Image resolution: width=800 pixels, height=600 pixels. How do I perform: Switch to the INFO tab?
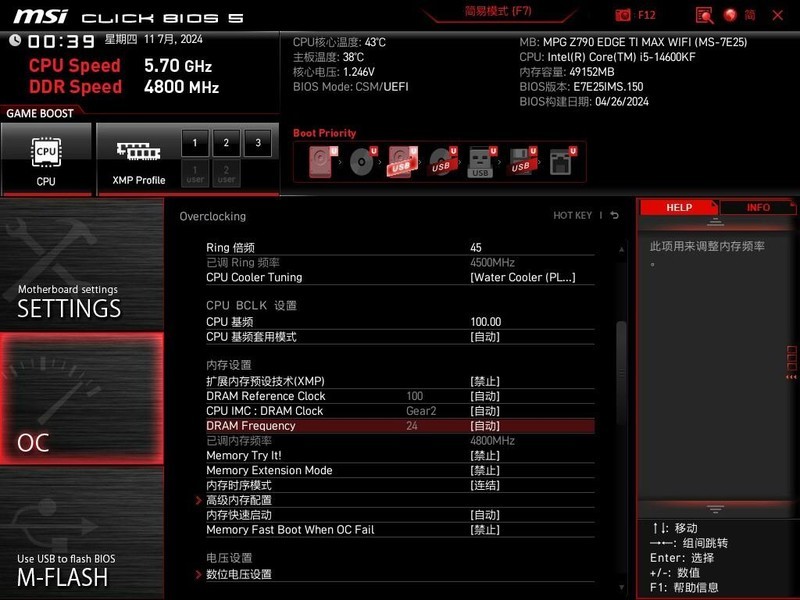759,207
